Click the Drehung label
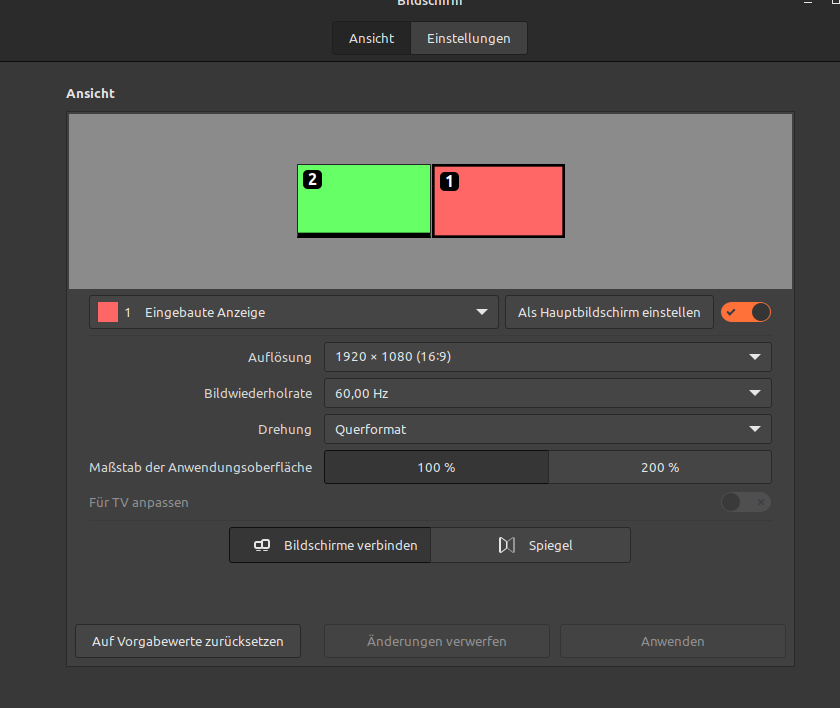This screenshot has width=840, height=708. point(284,430)
